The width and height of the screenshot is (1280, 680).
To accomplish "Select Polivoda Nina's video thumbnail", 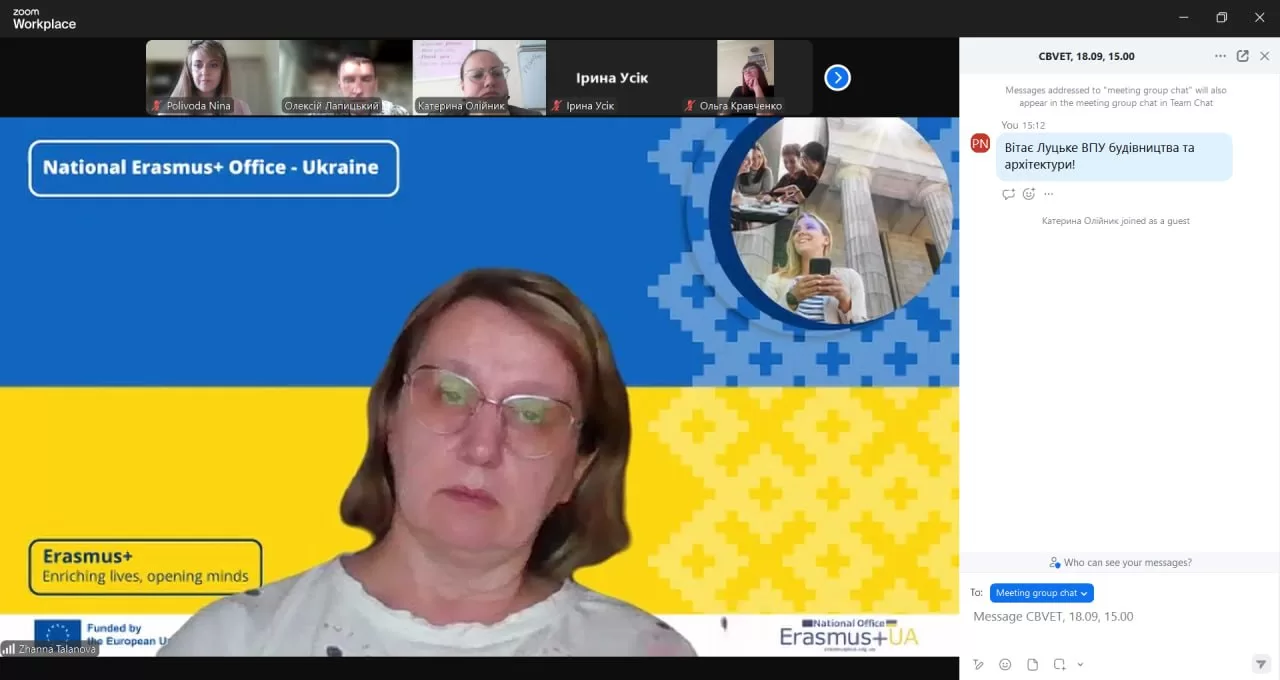I will click(212, 77).
